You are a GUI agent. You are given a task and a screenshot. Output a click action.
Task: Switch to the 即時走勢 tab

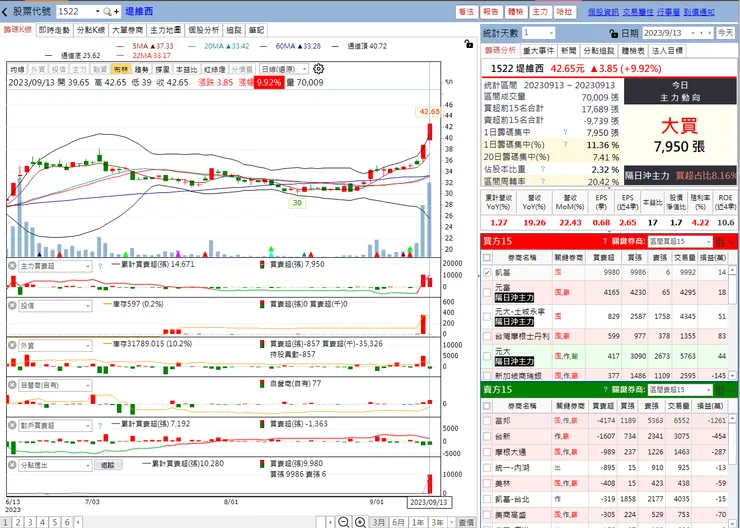[54, 30]
